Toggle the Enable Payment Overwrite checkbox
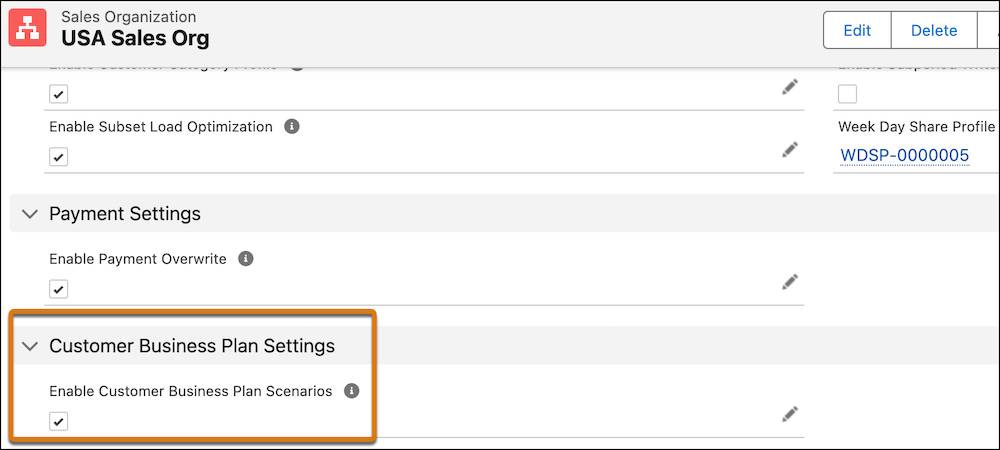 coord(59,289)
